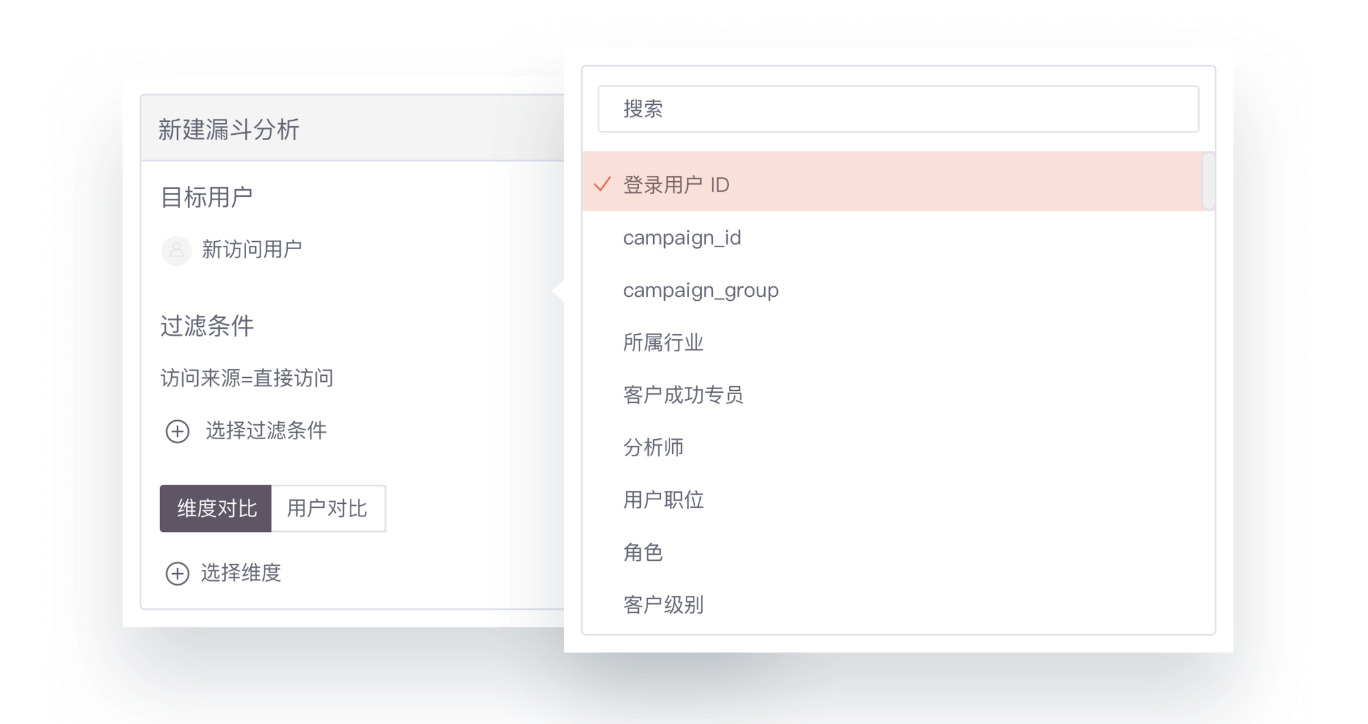This screenshot has width=1368, height=724.
Task: Click the plus icon next to 选择过滤条件
Action: 177,431
